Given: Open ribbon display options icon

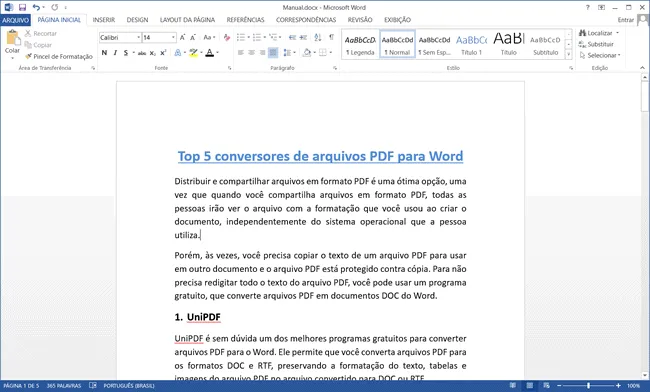Looking at the screenshot, I should click(x=601, y=7).
